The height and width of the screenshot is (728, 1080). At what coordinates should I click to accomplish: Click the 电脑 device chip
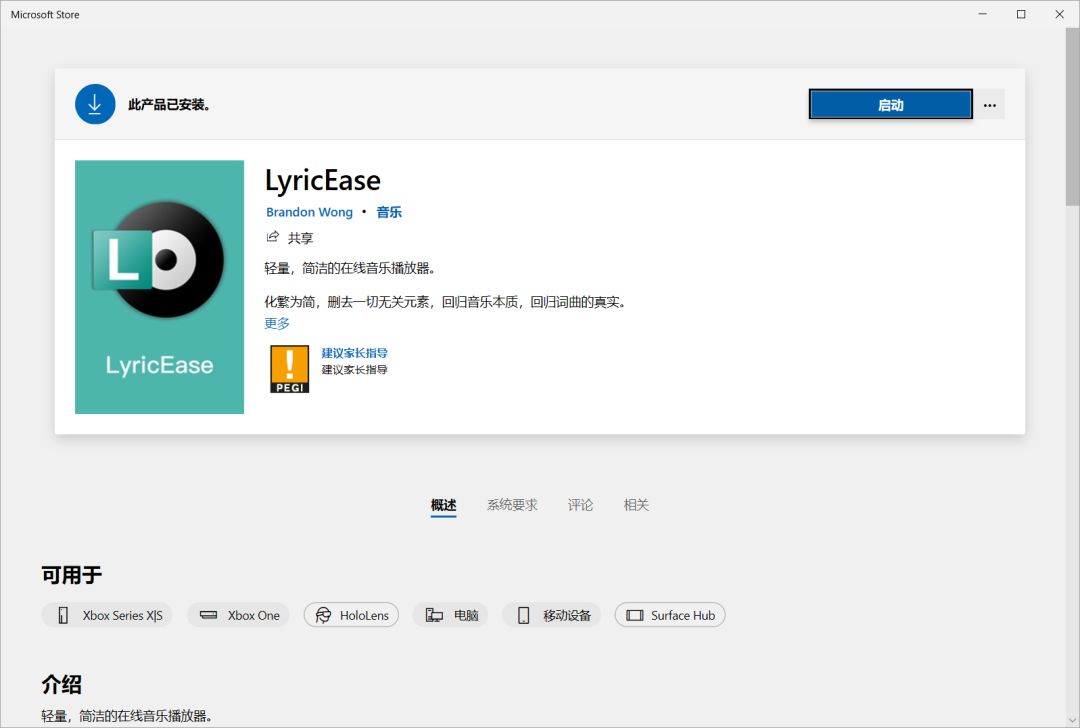point(450,615)
